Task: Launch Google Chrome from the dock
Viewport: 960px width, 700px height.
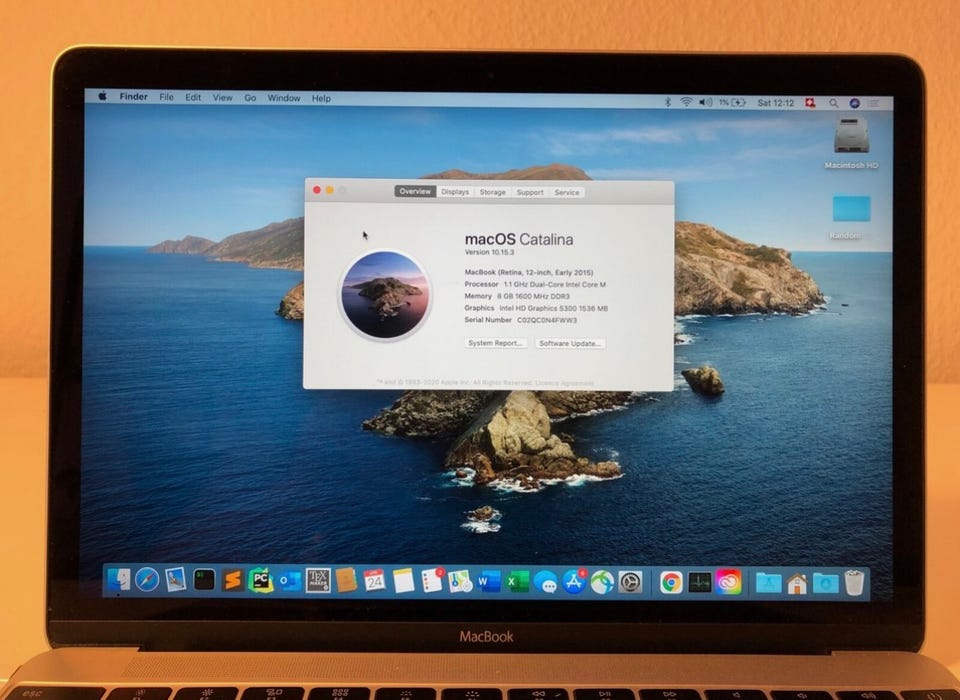Action: point(671,582)
